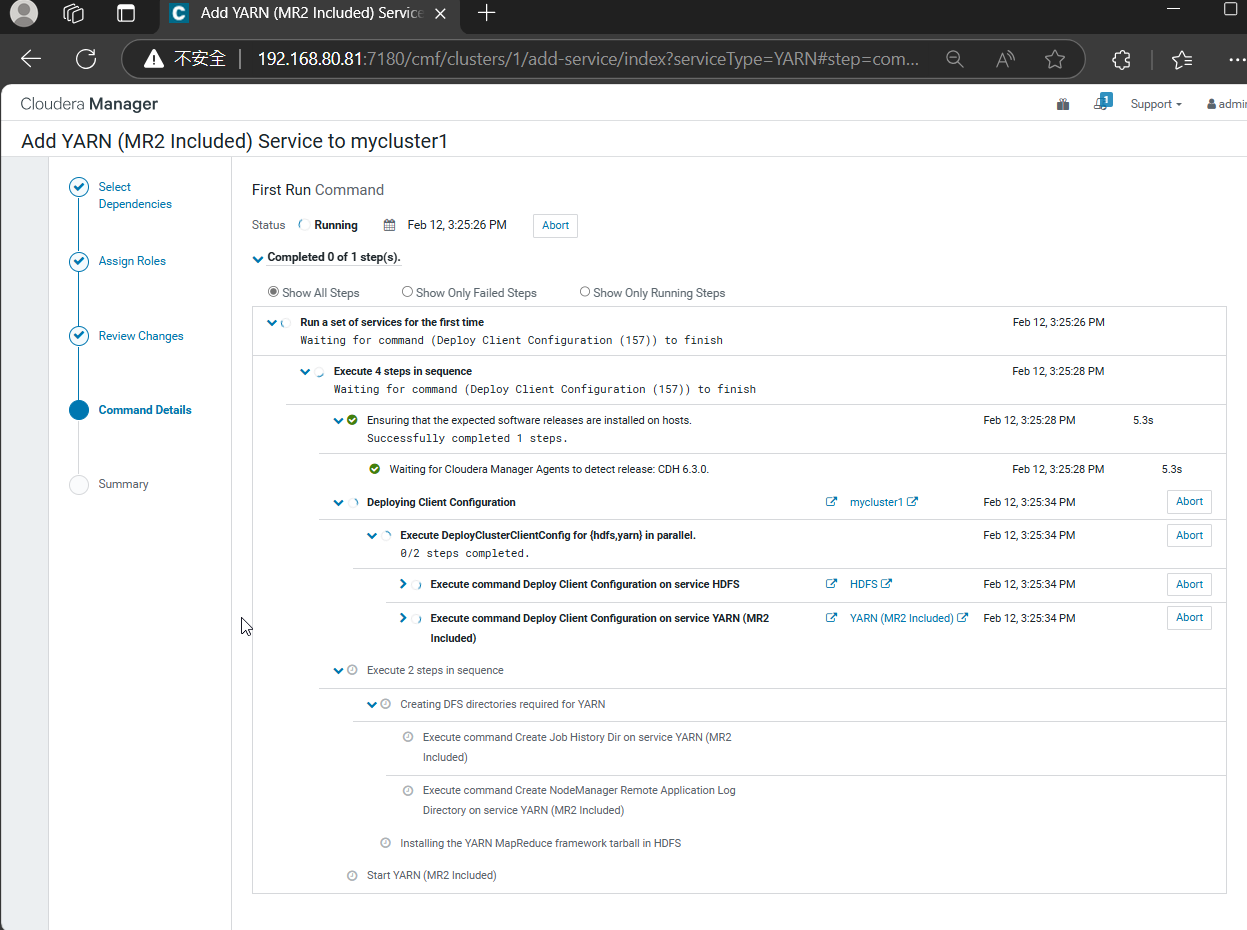Screen dimensions: 1247x930
Task: Click green check on Waiting for Agents step
Action: (x=375, y=469)
